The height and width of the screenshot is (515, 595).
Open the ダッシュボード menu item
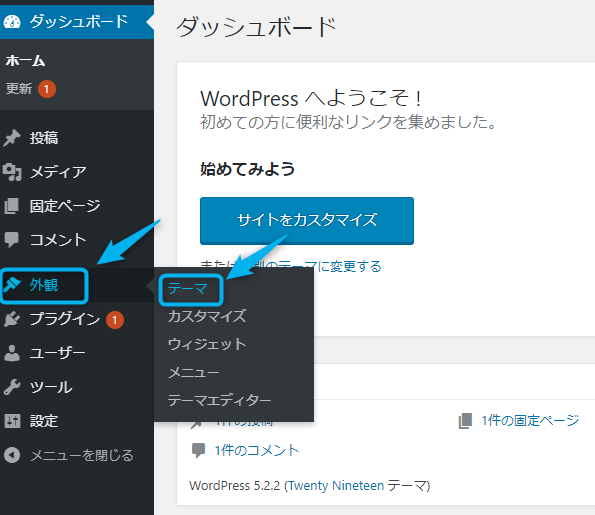77,22
